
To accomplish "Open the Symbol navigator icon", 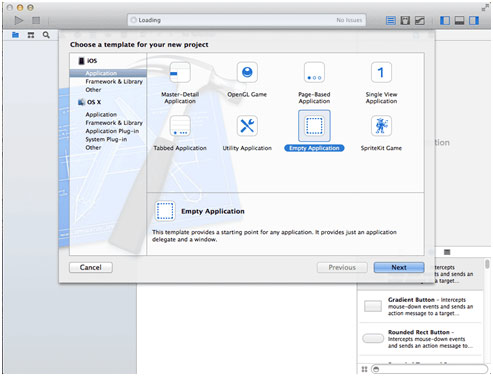I will [x=31, y=35].
